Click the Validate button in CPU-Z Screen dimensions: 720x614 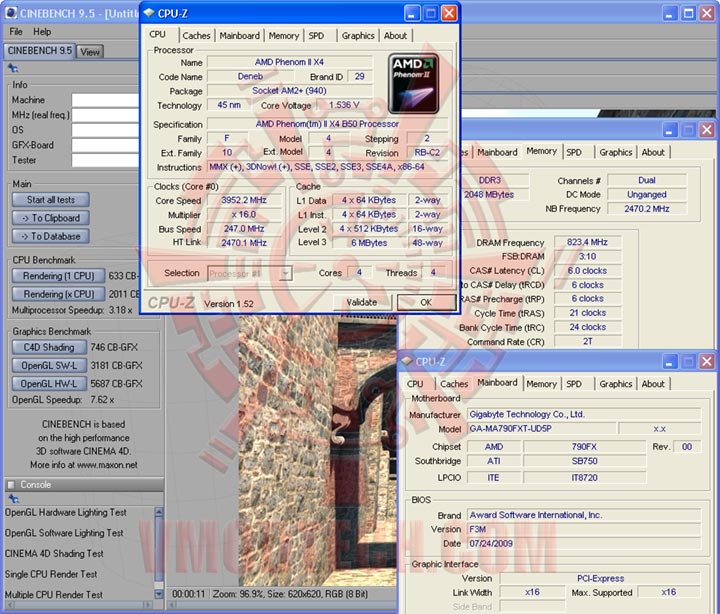pos(362,302)
